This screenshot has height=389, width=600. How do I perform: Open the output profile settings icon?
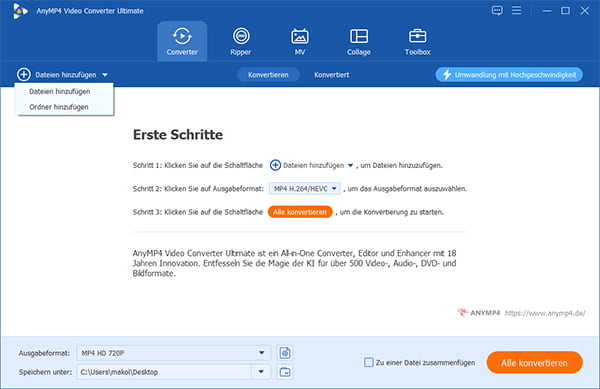pos(285,353)
